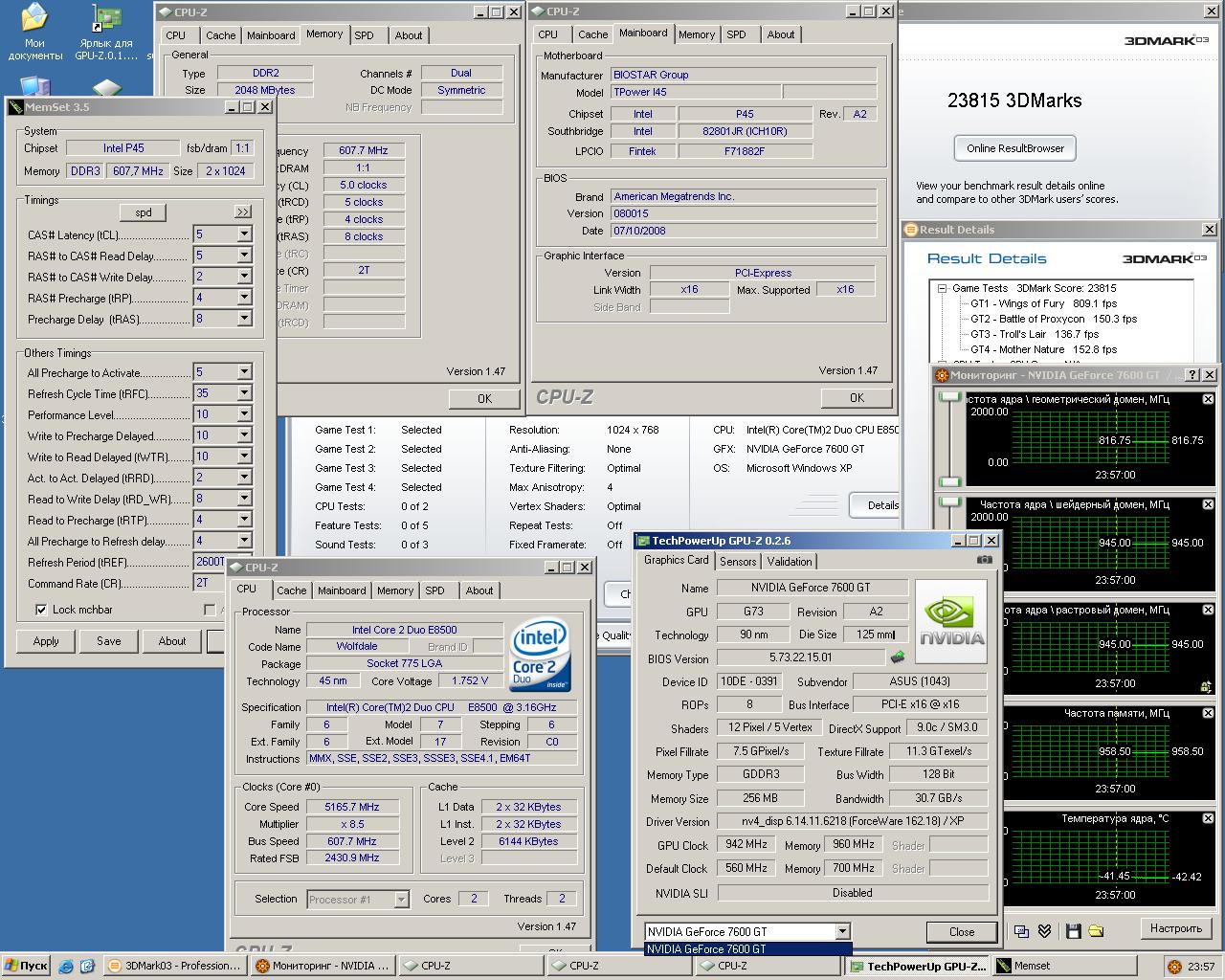Viewport: 1225px width, 980px height.
Task: Open Mainboard tab in CPU-Z processor window
Action: (342, 590)
